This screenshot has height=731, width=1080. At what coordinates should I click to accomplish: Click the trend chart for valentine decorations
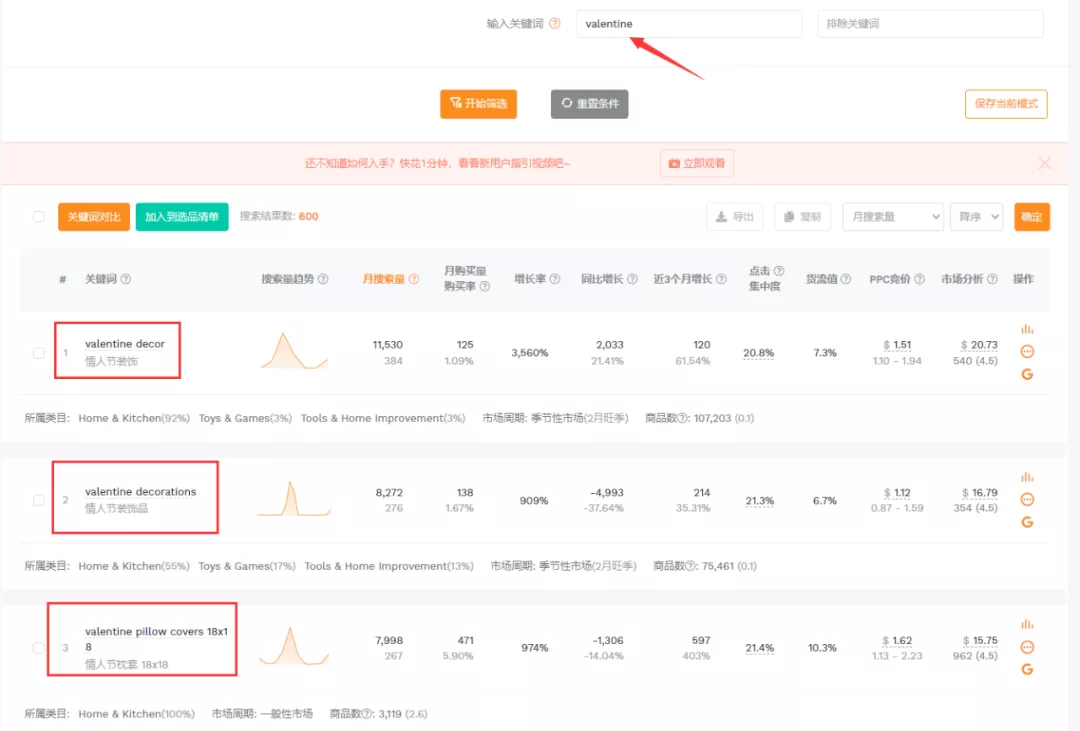click(294, 499)
